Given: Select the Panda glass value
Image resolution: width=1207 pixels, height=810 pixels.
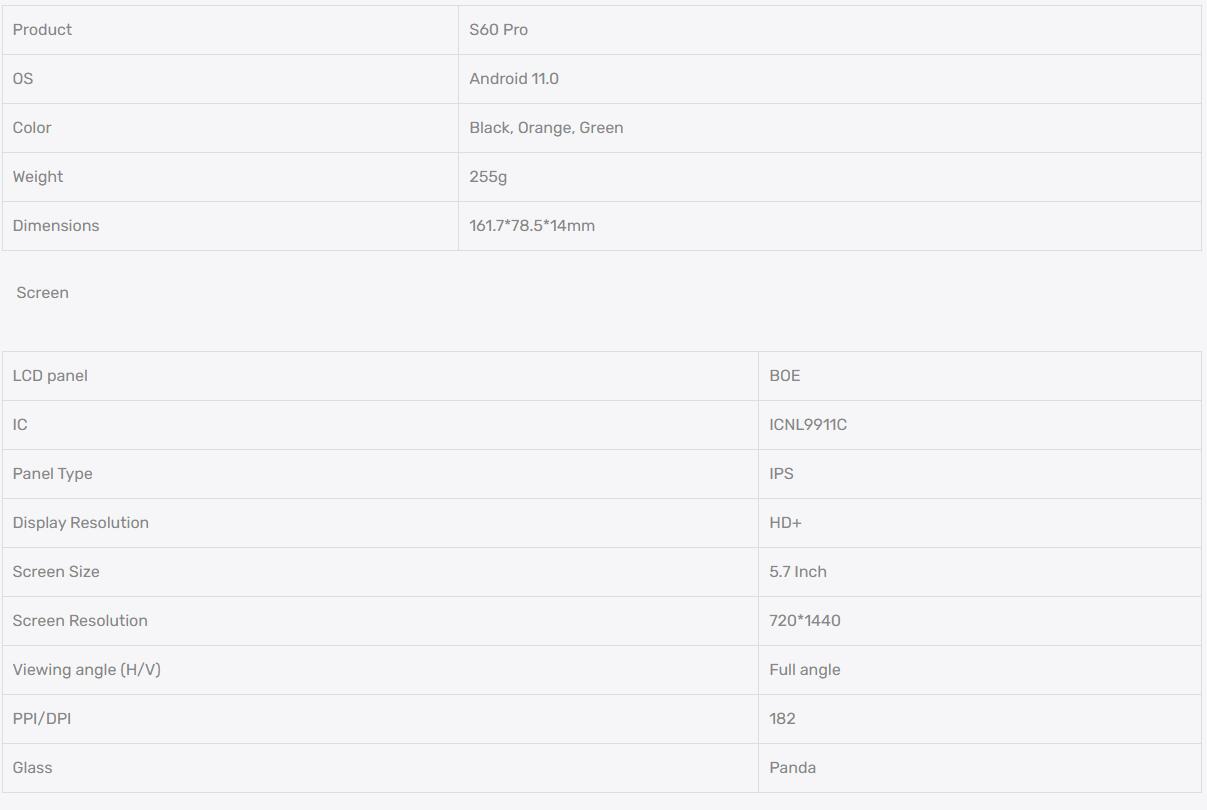Looking at the screenshot, I should pos(792,768).
